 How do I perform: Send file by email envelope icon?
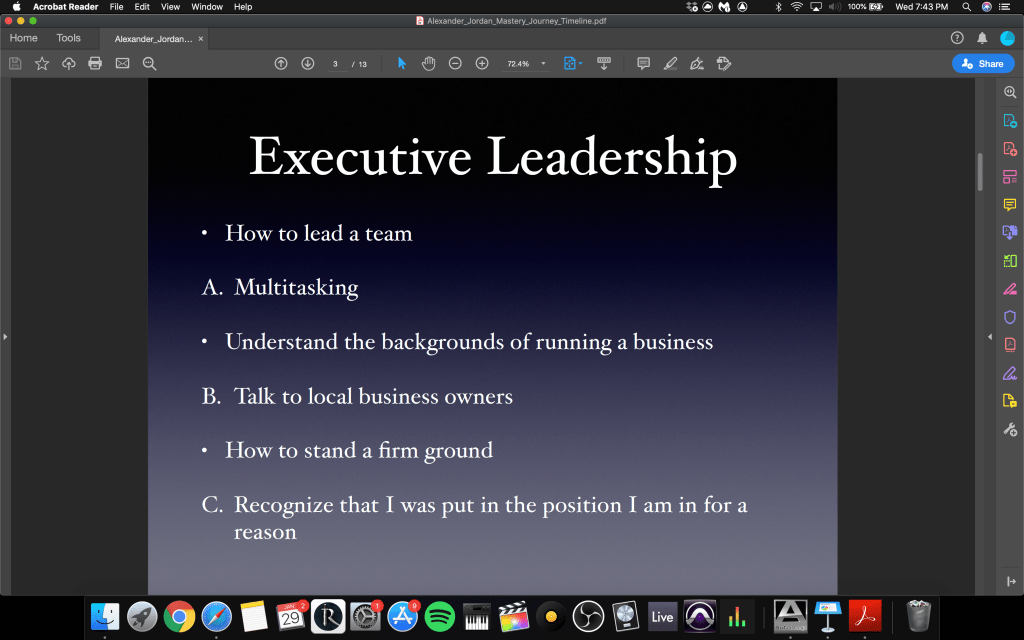tap(122, 63)
